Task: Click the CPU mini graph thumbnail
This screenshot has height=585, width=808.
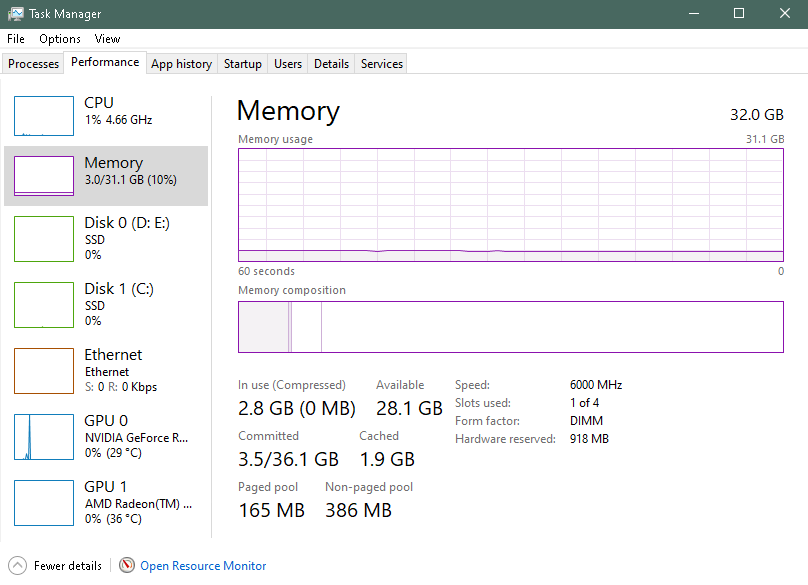Action: pos(44,116)
